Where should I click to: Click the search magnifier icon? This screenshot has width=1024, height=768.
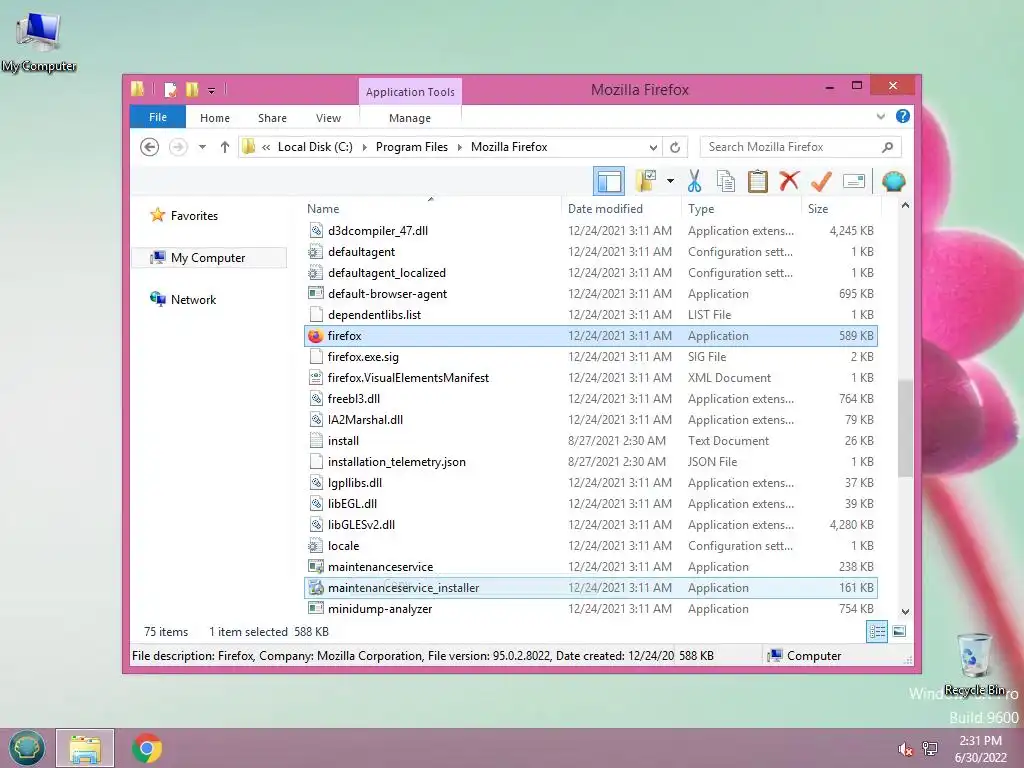coord(888,147)
